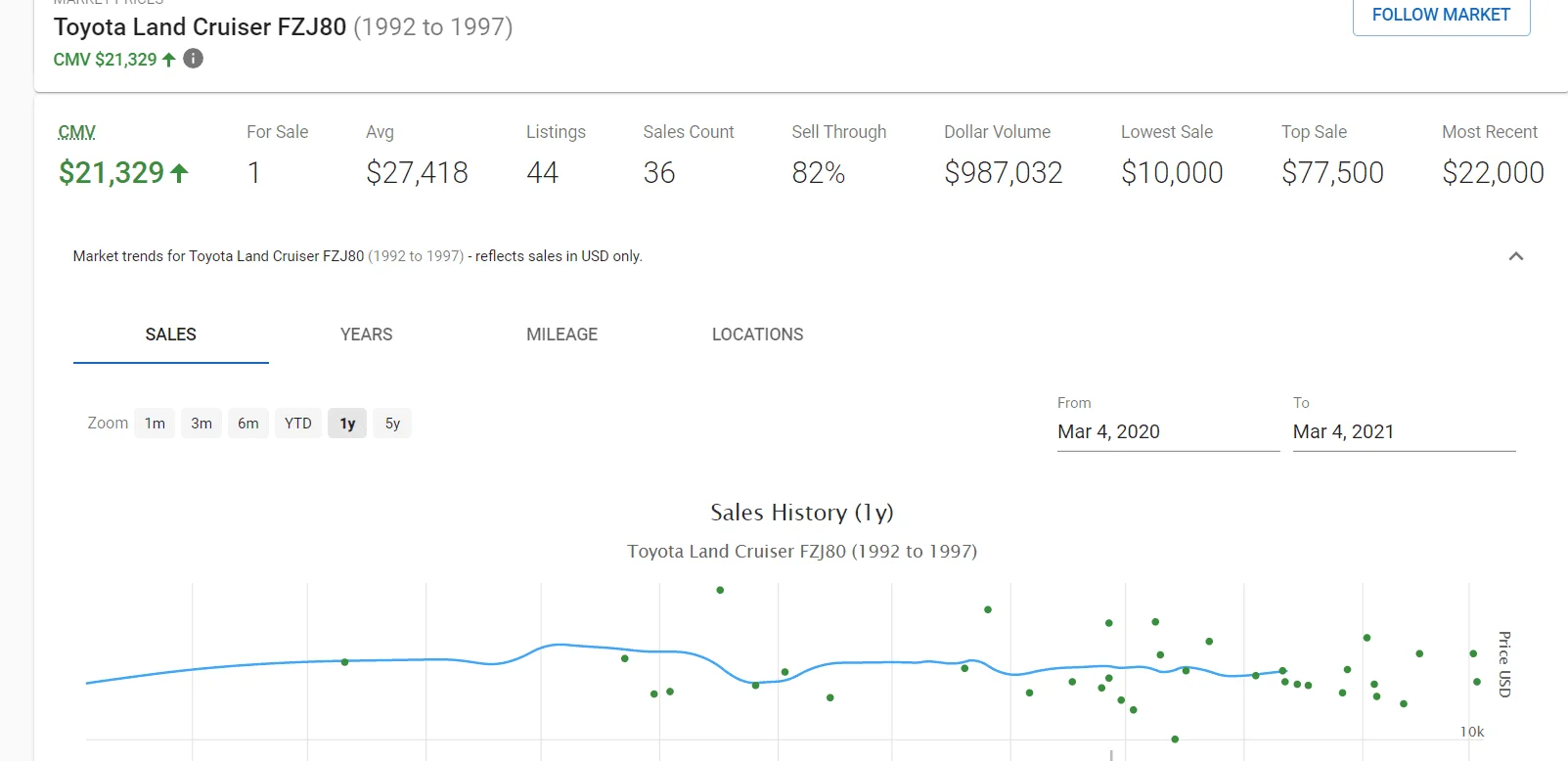Image resolution: width=1568 pixels, height=761 pixels.
Task: Select YTD zoom range
Action: (x=298, y=424)
